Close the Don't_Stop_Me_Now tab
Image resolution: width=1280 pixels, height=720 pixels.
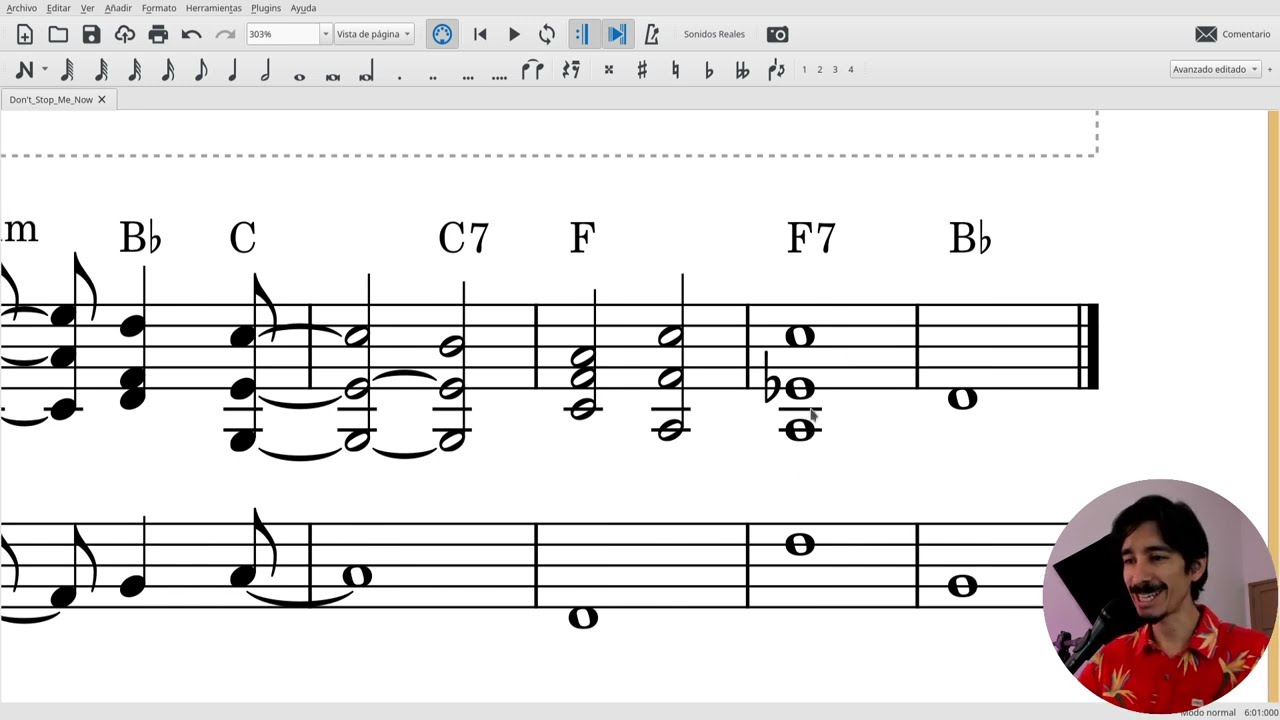[x=101, y=100]
